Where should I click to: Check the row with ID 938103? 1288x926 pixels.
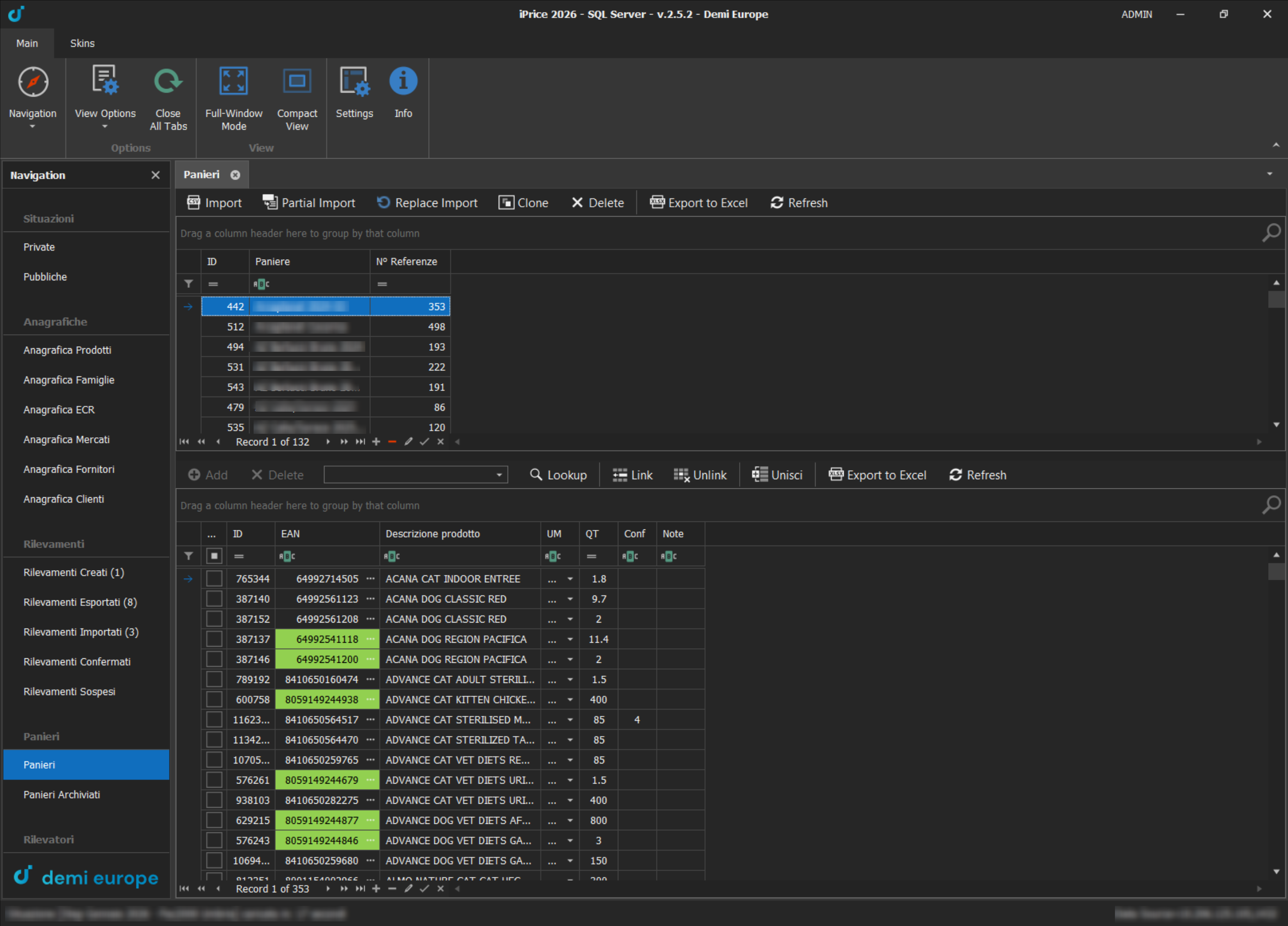coord(214,800)
